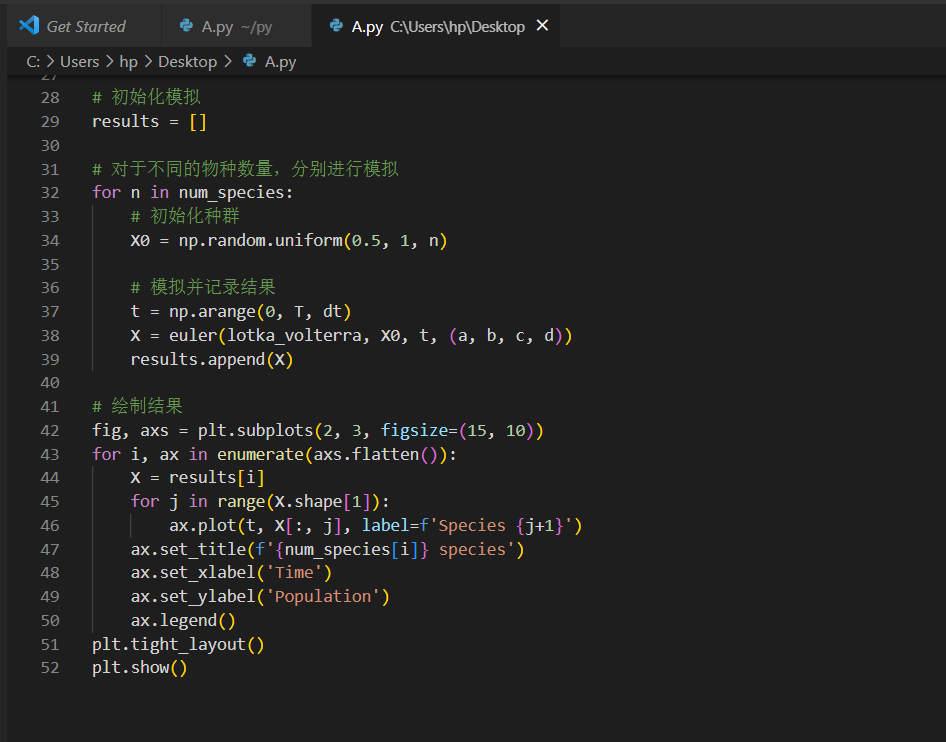Click 'plt.tight_layout()' on line 51
The width and height of the screenshot is (946, 742).
click(178, 645)
